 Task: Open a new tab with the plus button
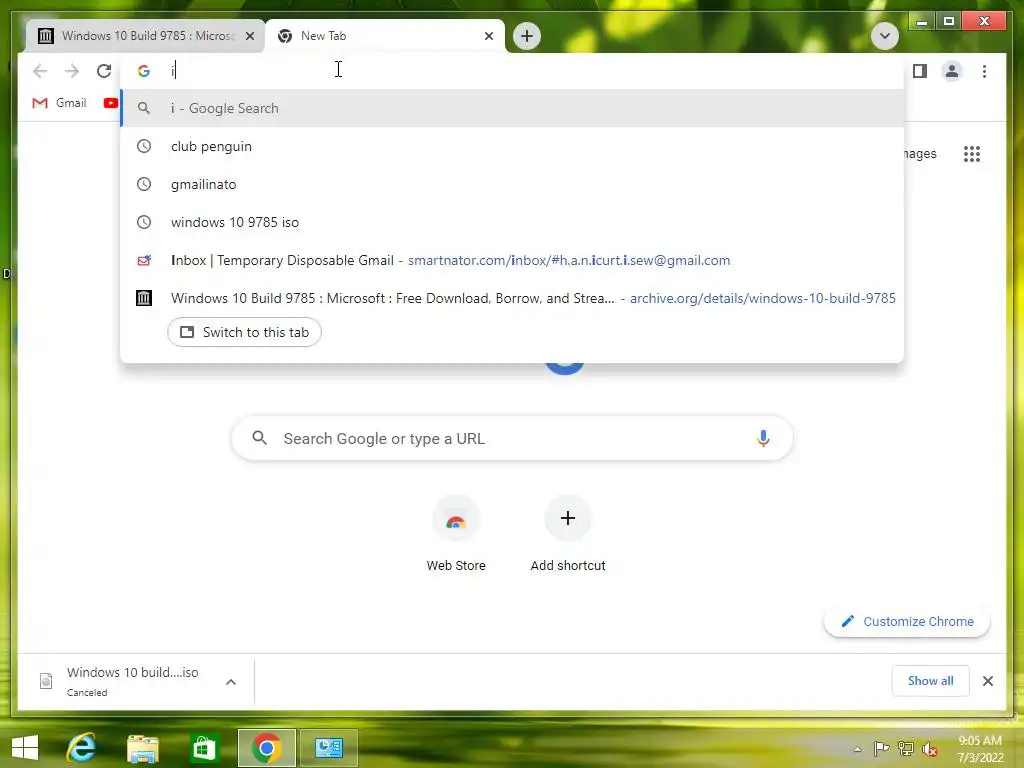click(527, 36)
